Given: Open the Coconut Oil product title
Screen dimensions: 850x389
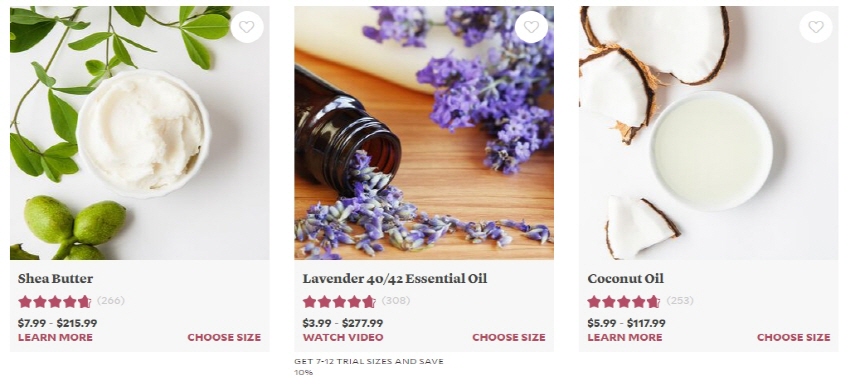Looking at the screenshot, I should pyautogui.click(x=626, y=278).
